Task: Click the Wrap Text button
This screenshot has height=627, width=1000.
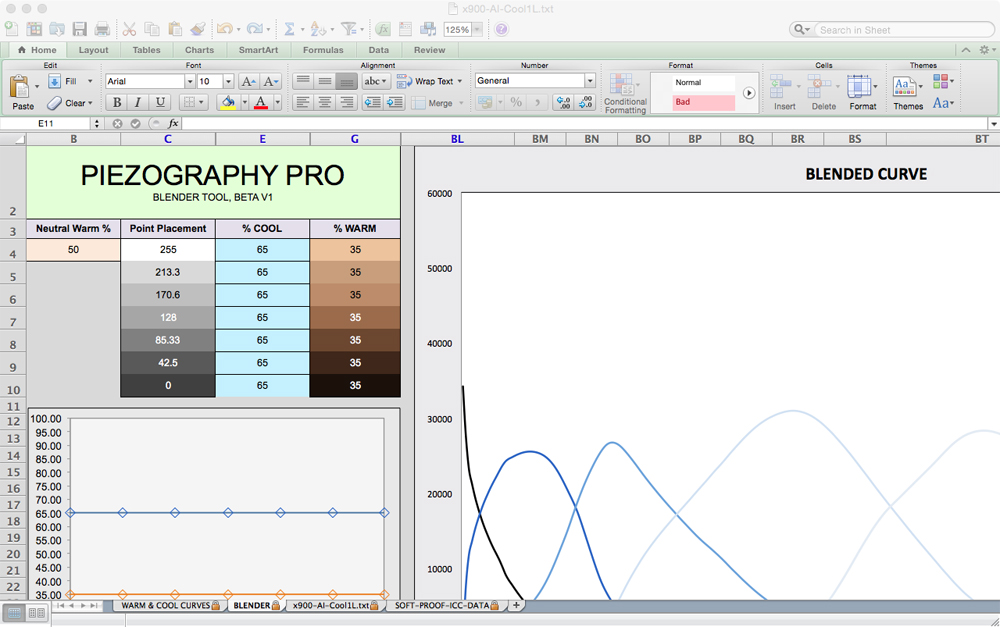Action: click(x=429, y=81)
